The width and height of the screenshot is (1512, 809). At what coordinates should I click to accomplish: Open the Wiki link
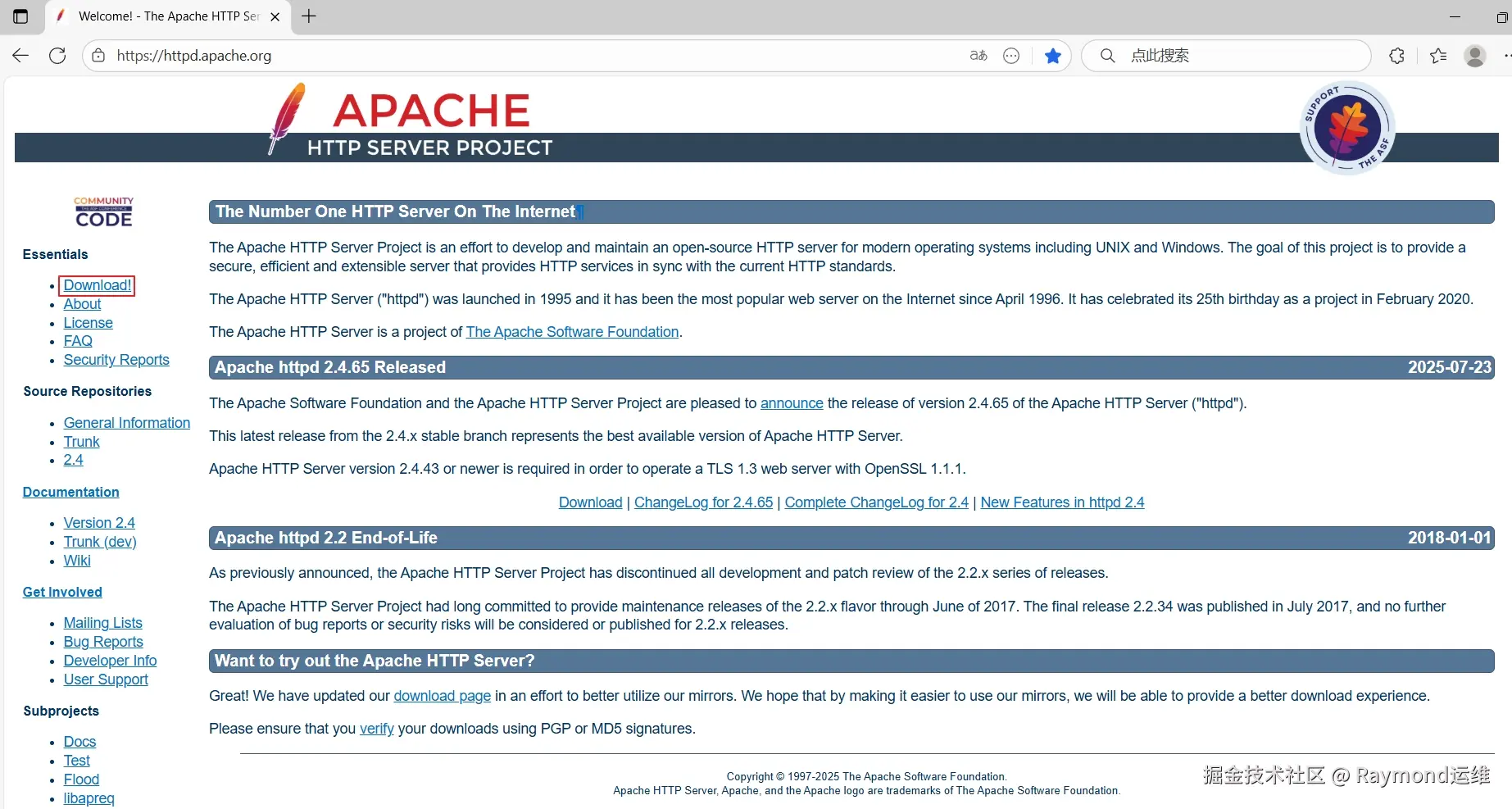click(x=77, y=561)
